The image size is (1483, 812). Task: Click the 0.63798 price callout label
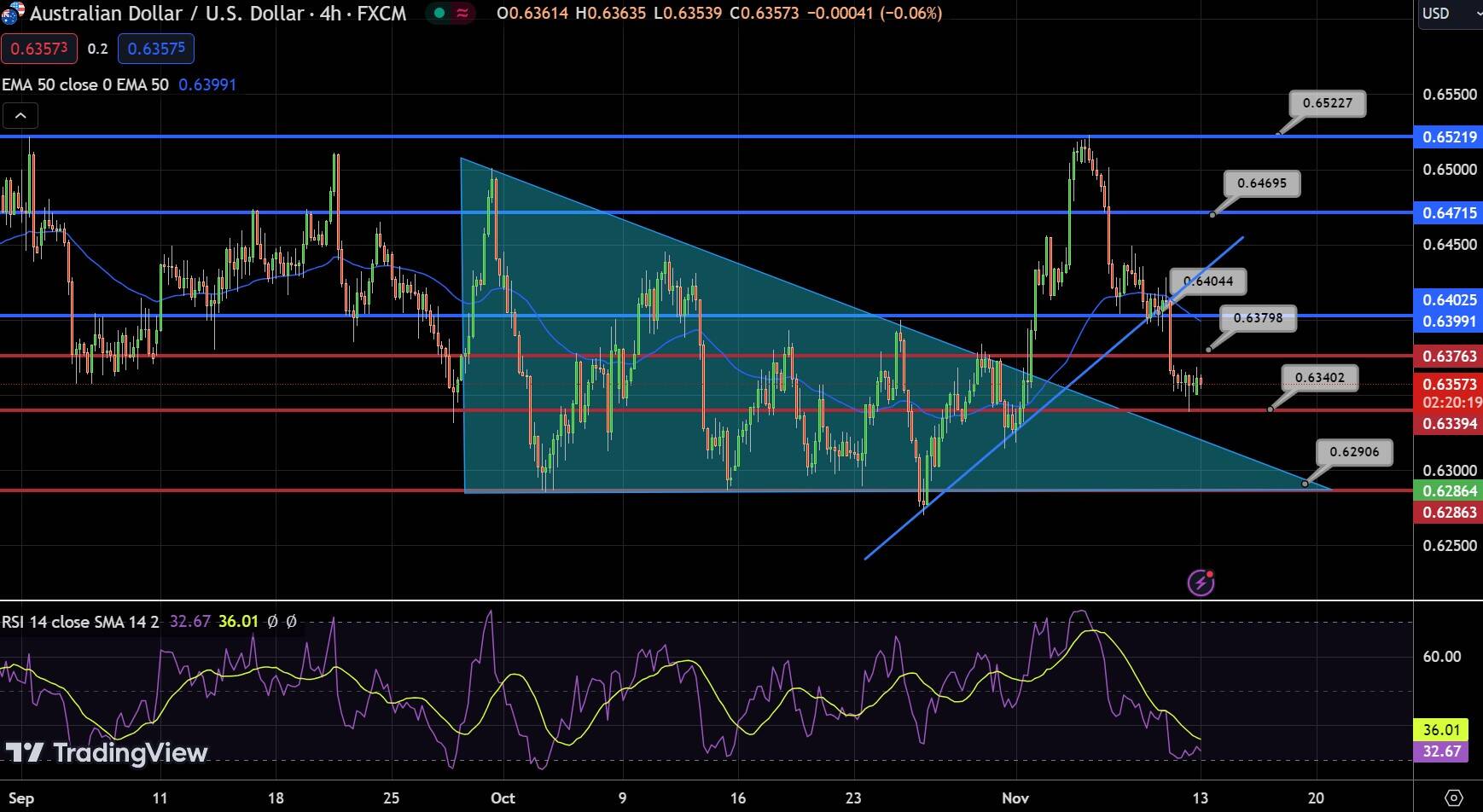1258,318
